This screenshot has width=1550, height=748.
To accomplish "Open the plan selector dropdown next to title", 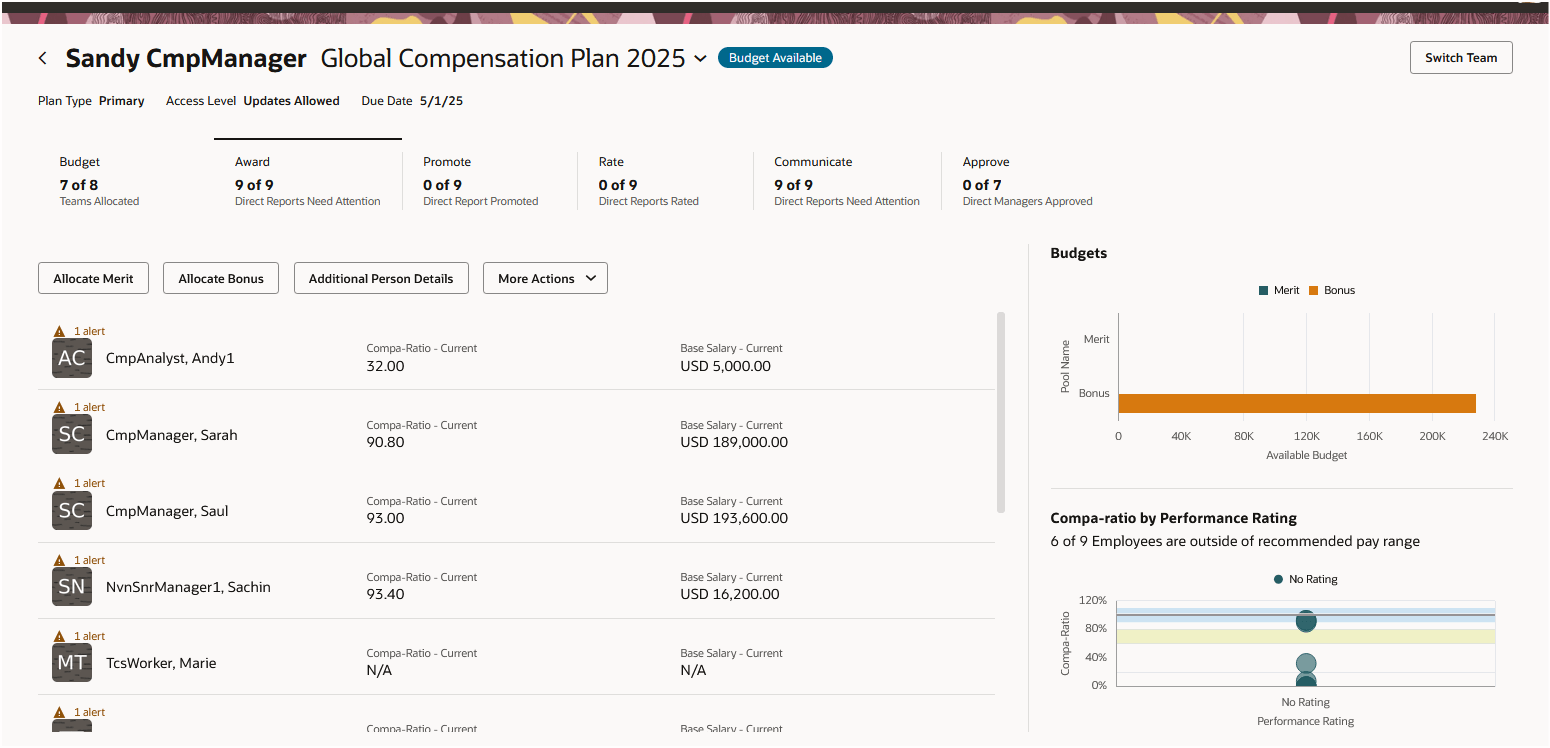I will click(700, 59).
